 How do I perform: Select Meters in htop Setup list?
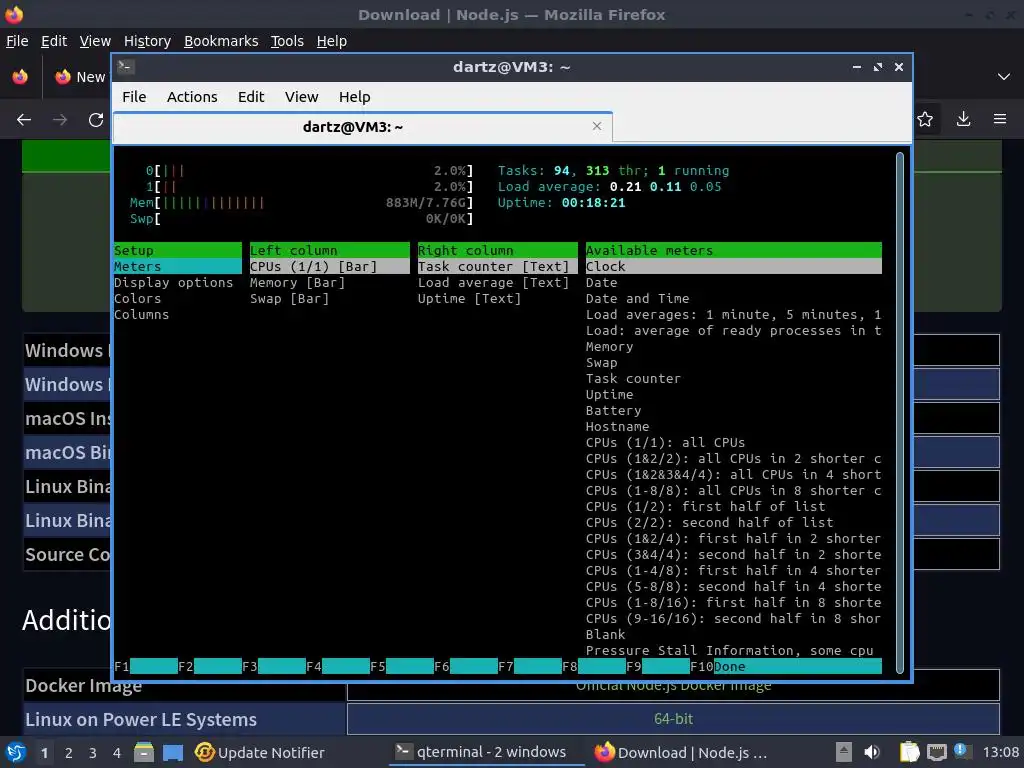point(178,266)
